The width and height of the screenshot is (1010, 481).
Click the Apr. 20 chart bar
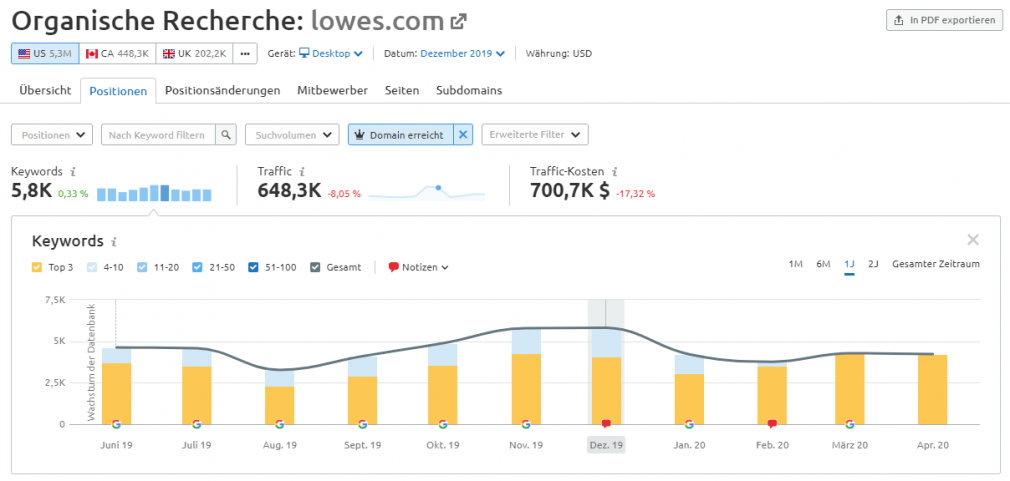pyautogui.click(x=933, y=390)
